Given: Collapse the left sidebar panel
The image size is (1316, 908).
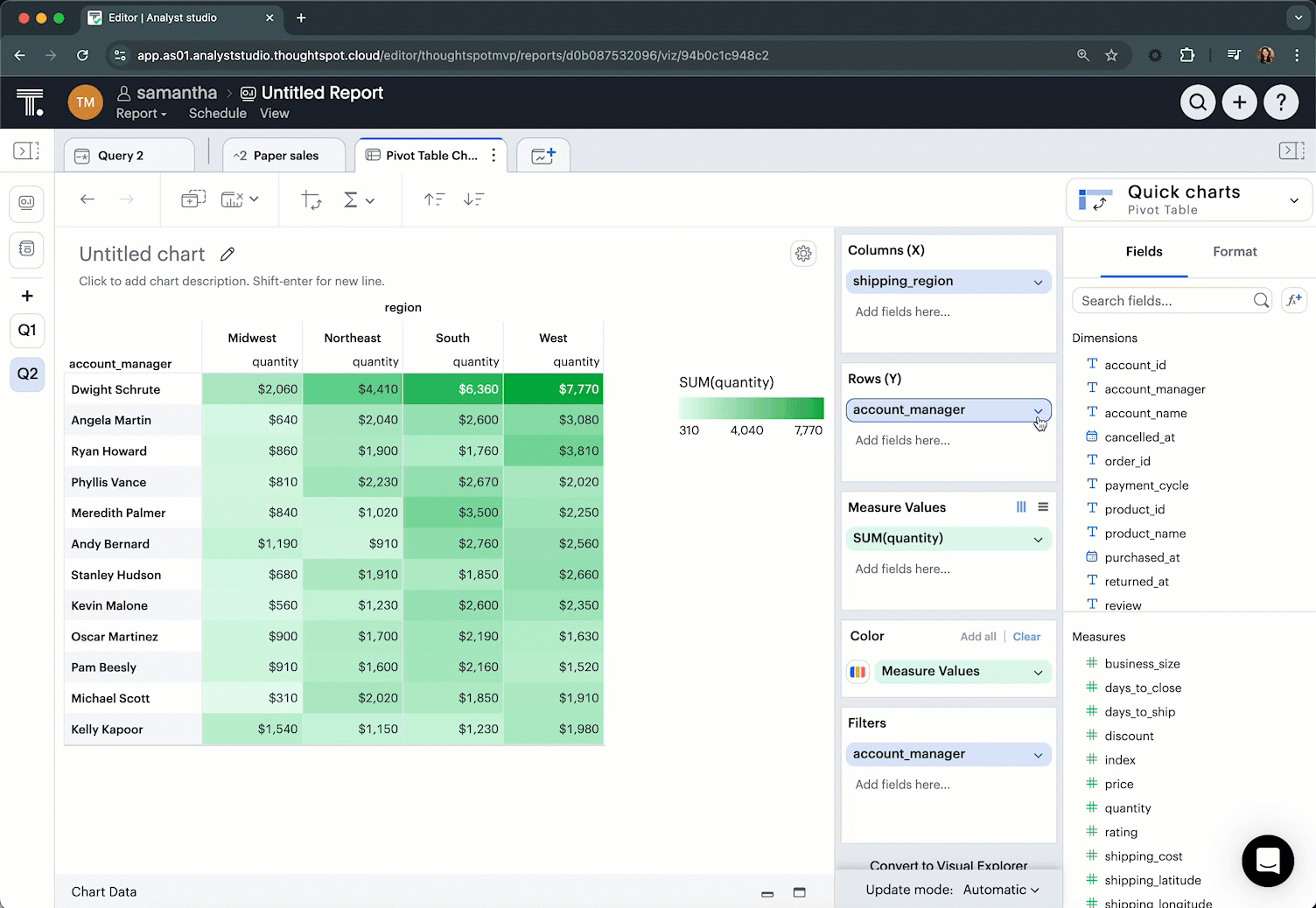Looking at the screenshot, I should point(26,150).
